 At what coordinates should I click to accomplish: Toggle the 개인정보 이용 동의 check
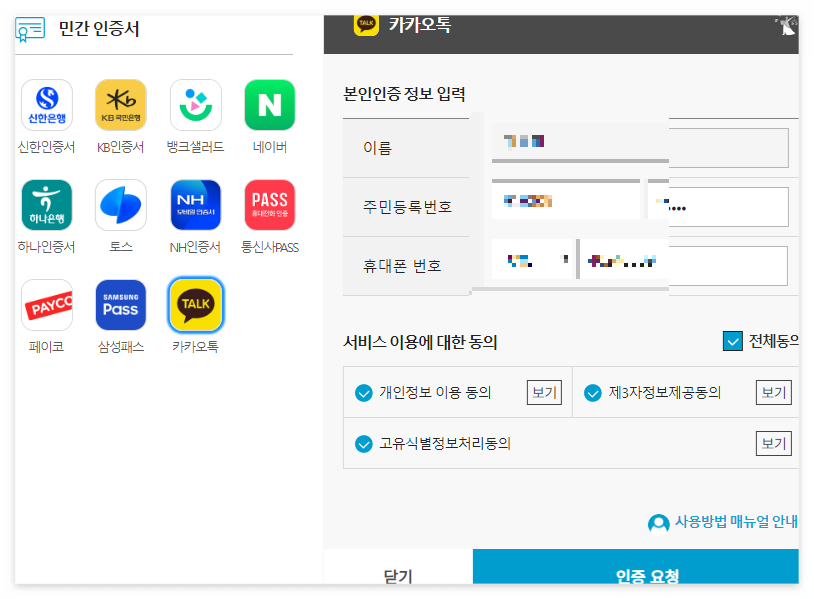[x=363, y=393]
